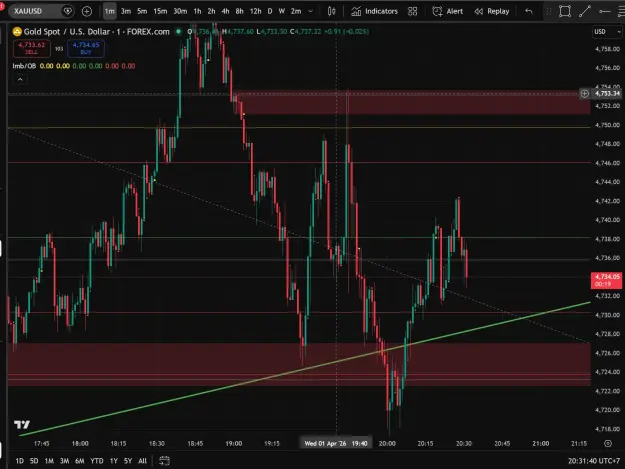625x469 pixels.
Task: Open the indicator templates grid icon
Action: tap(413, 11)
